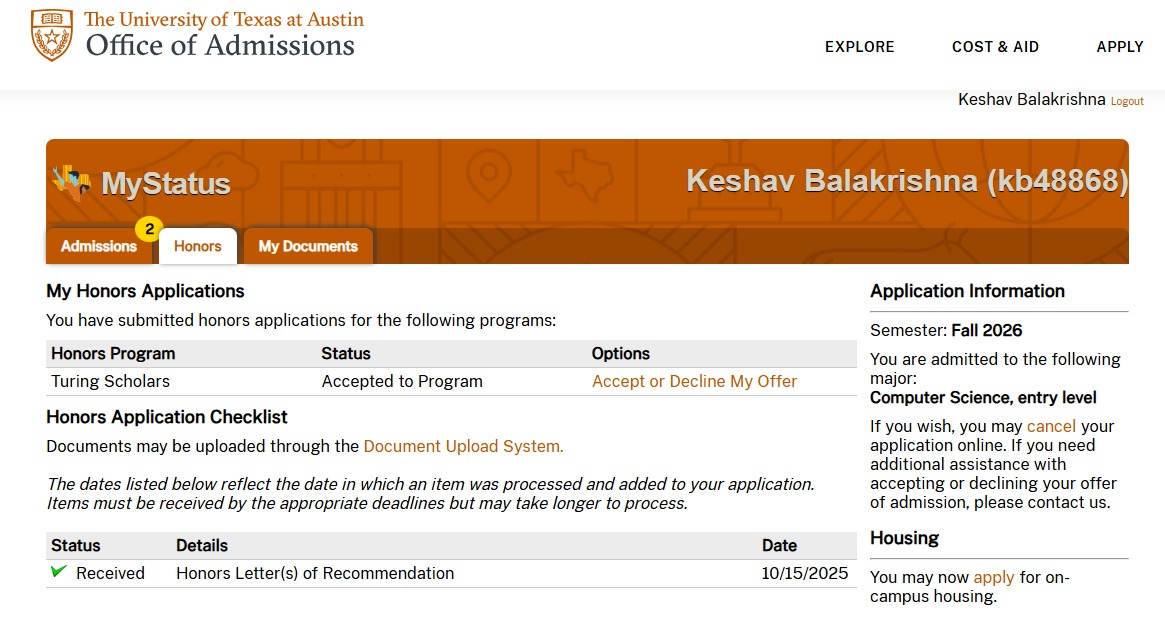Click apply for on-campus housing link
This screenshot has width=1165, height=618.
[x=993, y=577]
